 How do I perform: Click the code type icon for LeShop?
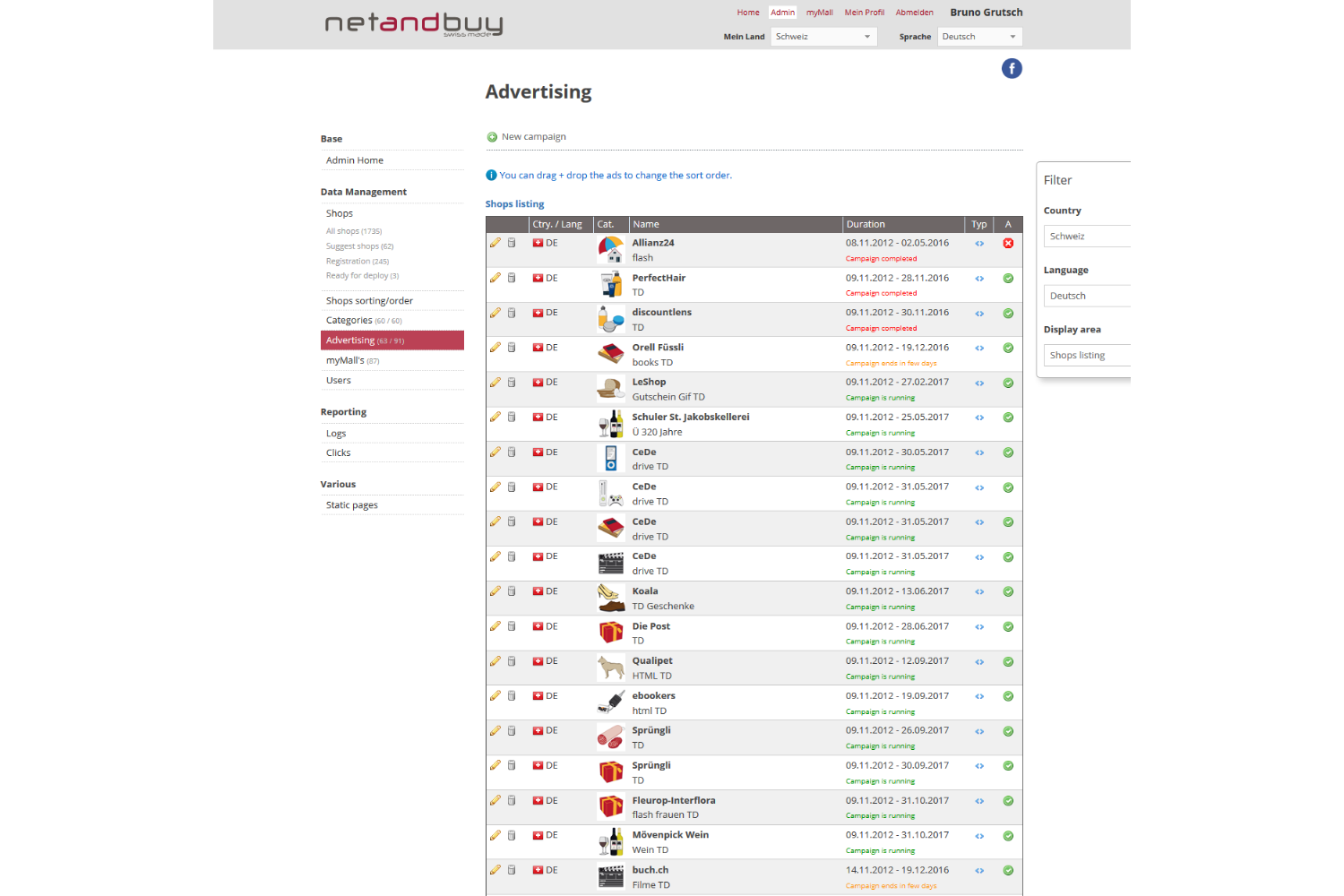tap(979, 383)
